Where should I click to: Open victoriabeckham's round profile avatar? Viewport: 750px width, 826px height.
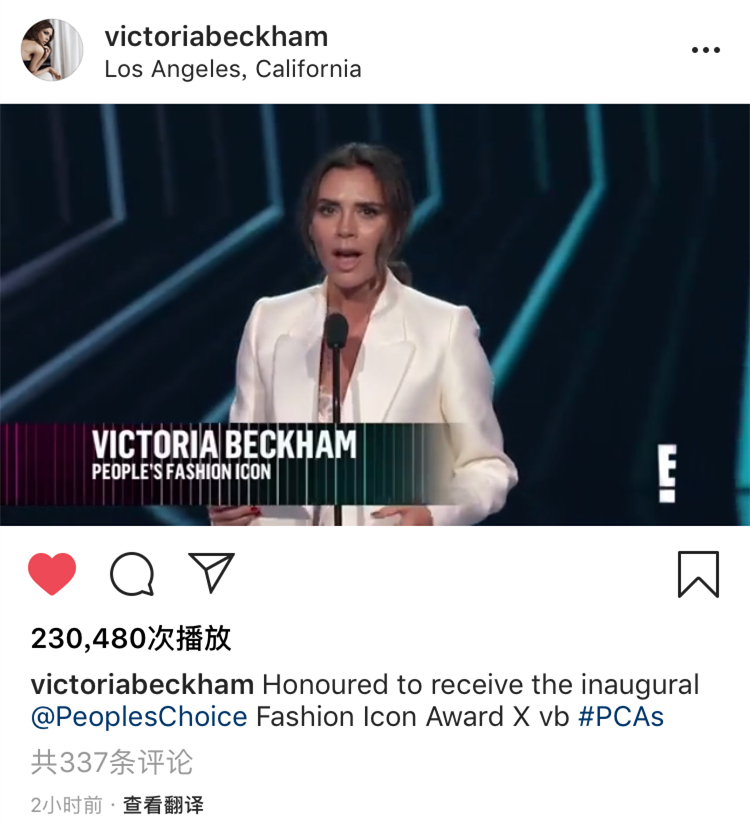point(52,50)
